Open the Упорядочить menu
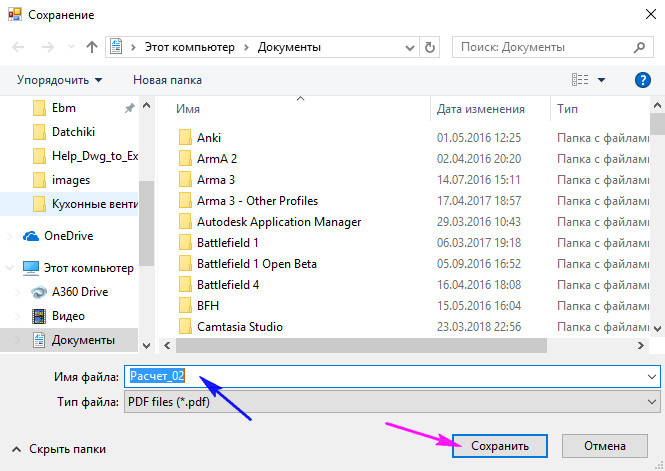Image resolution: width=665 pixels, height=471 pixels. (x=59, y=80)
